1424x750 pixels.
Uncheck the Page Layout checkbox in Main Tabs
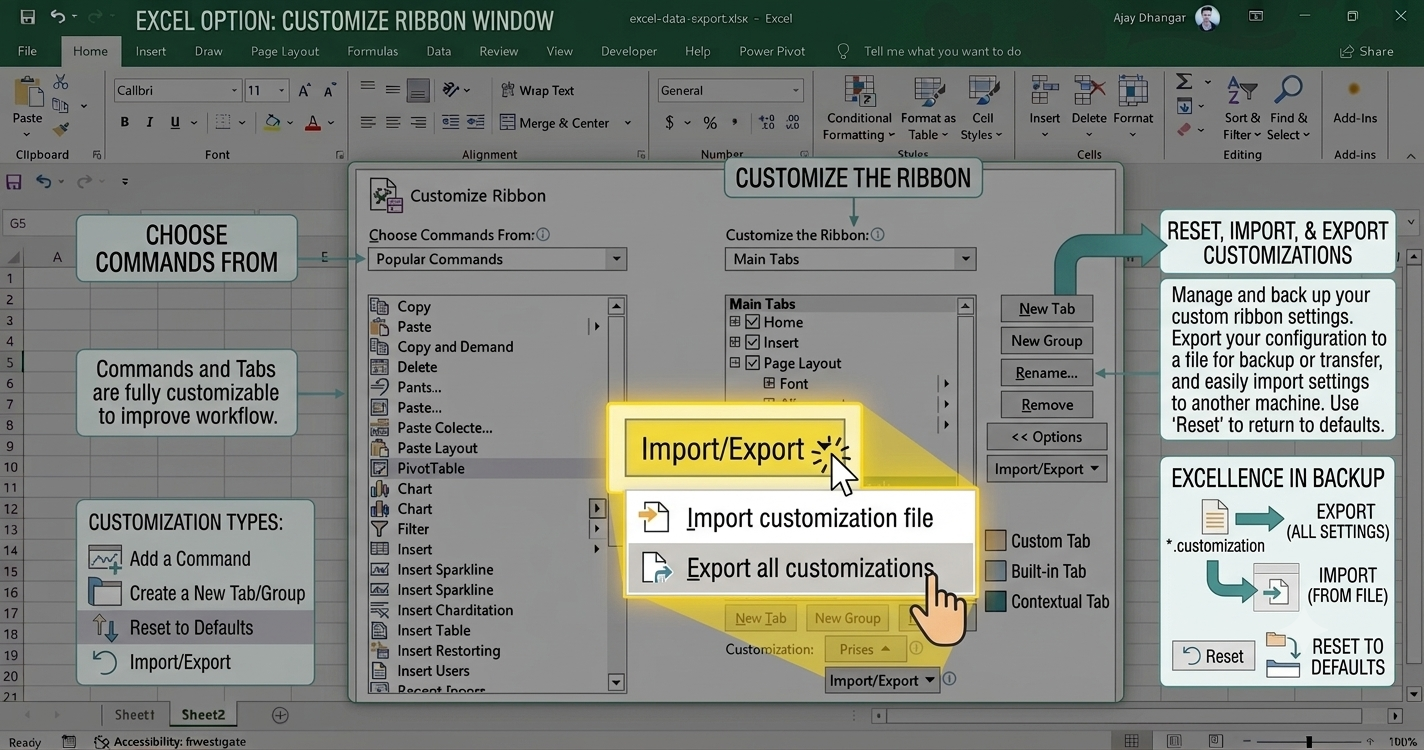click(x=753, y=363)
